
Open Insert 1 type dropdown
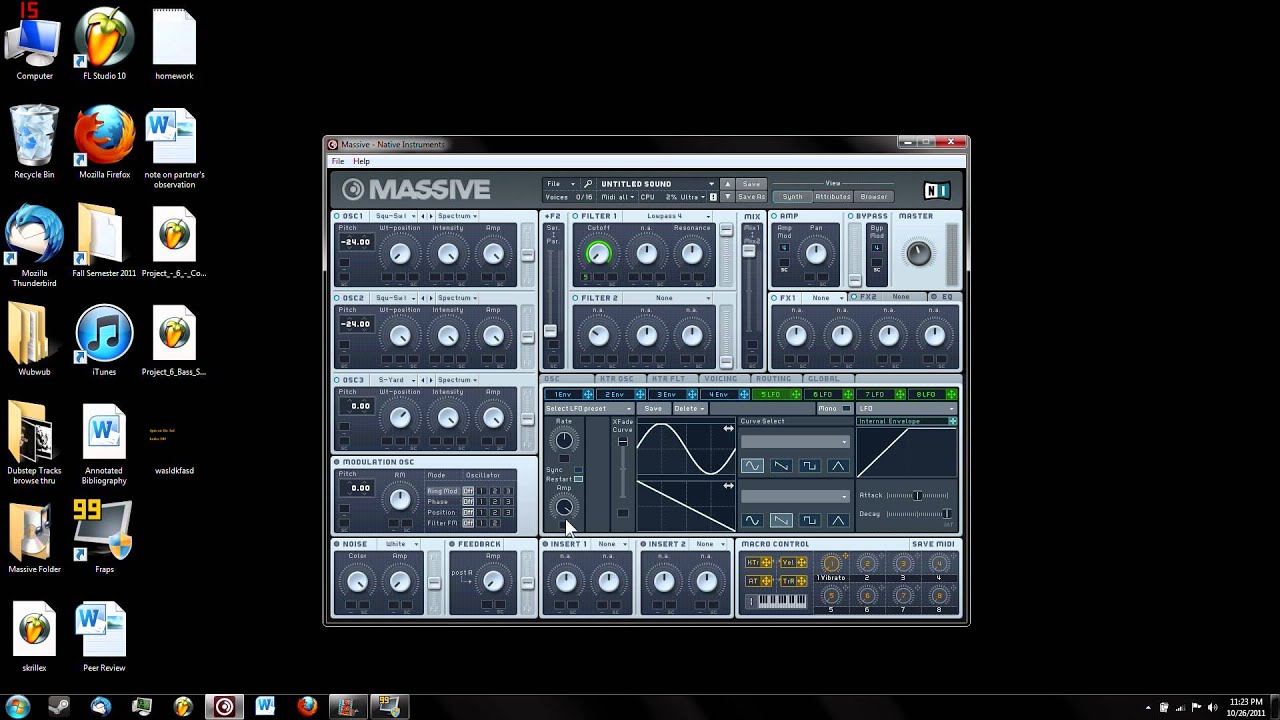(x=612, y=544)
